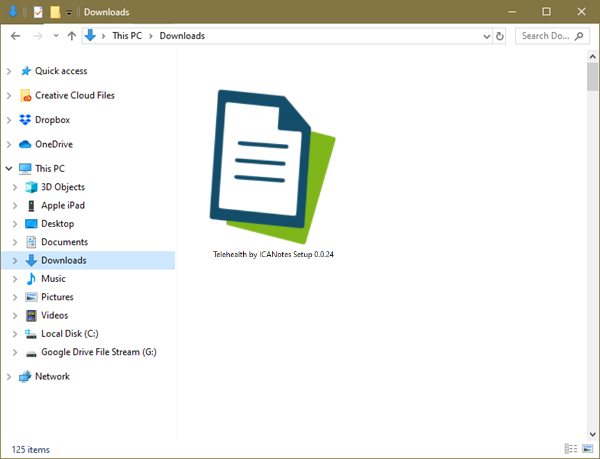Screen dimensions: 600x459
Task: Expand the Local Disk (C:) node
Action: coord(15,334)
